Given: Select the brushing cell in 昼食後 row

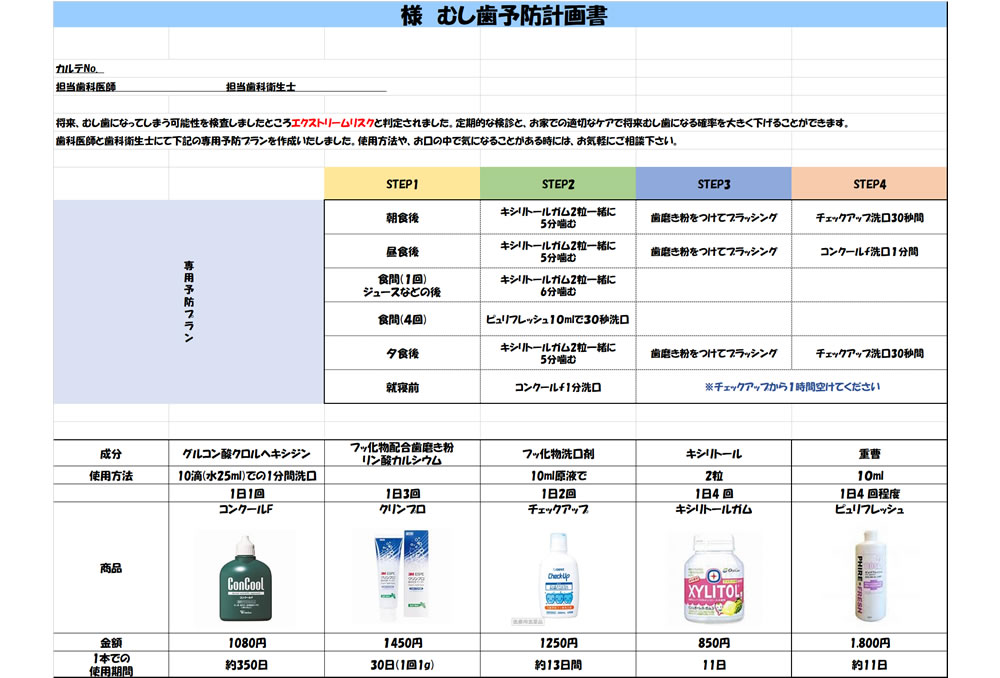Looking at the screenshot, I should click(x=714, y=251).
